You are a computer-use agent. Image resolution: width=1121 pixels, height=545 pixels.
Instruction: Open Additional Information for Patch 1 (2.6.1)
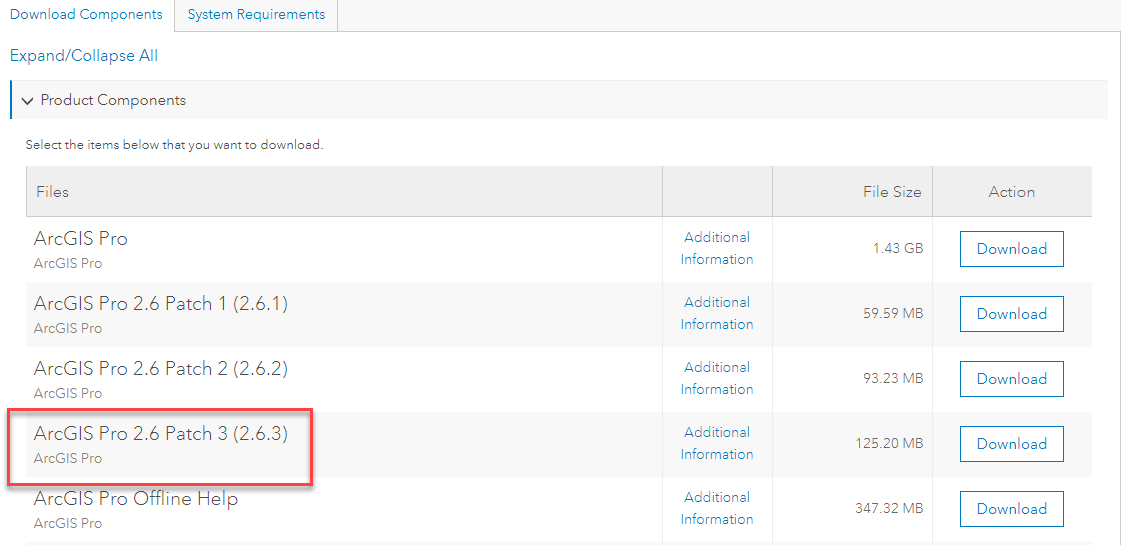pyautogui.click(x=717, y=313)
